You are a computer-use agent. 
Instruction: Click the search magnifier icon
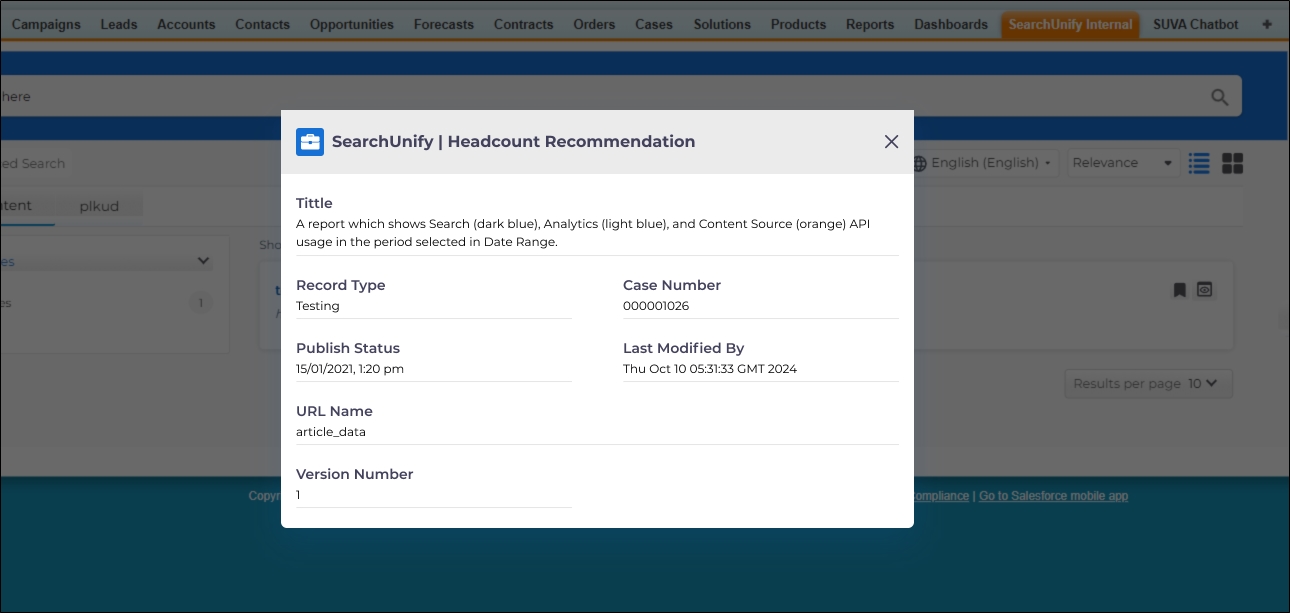[1219, 97]
